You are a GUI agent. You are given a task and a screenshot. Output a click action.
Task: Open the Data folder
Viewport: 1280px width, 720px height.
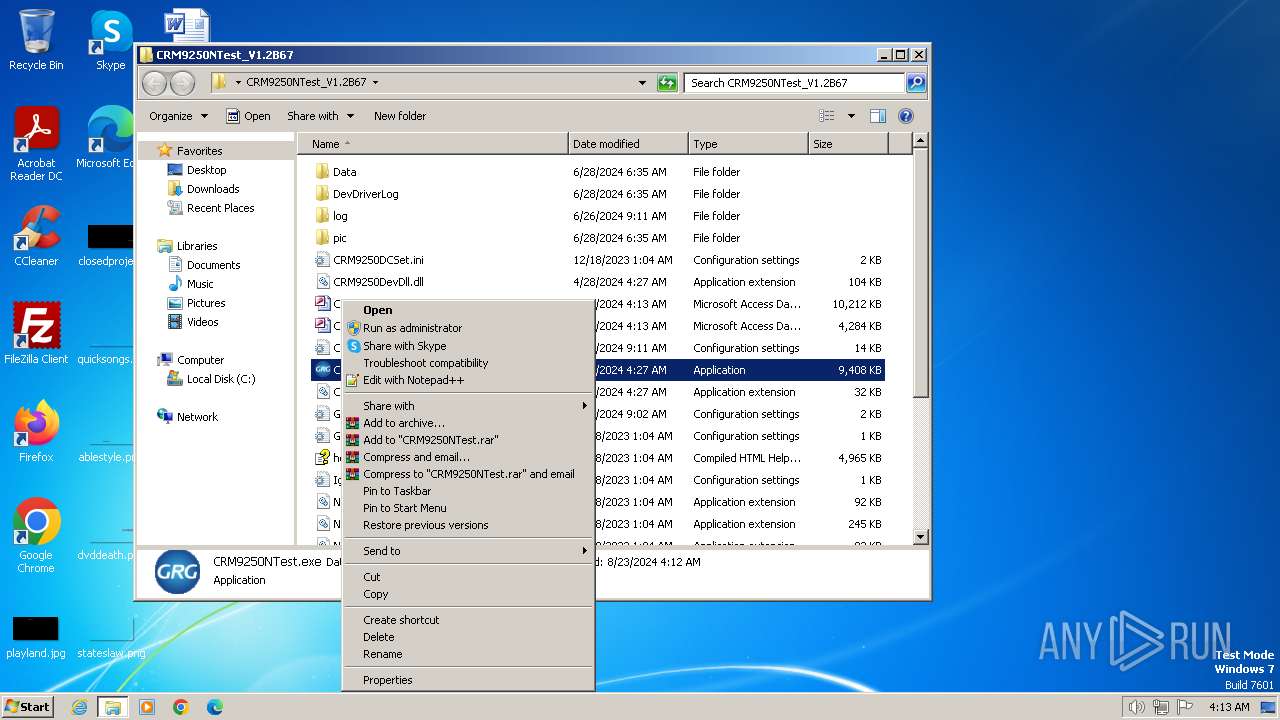point(344,172)
